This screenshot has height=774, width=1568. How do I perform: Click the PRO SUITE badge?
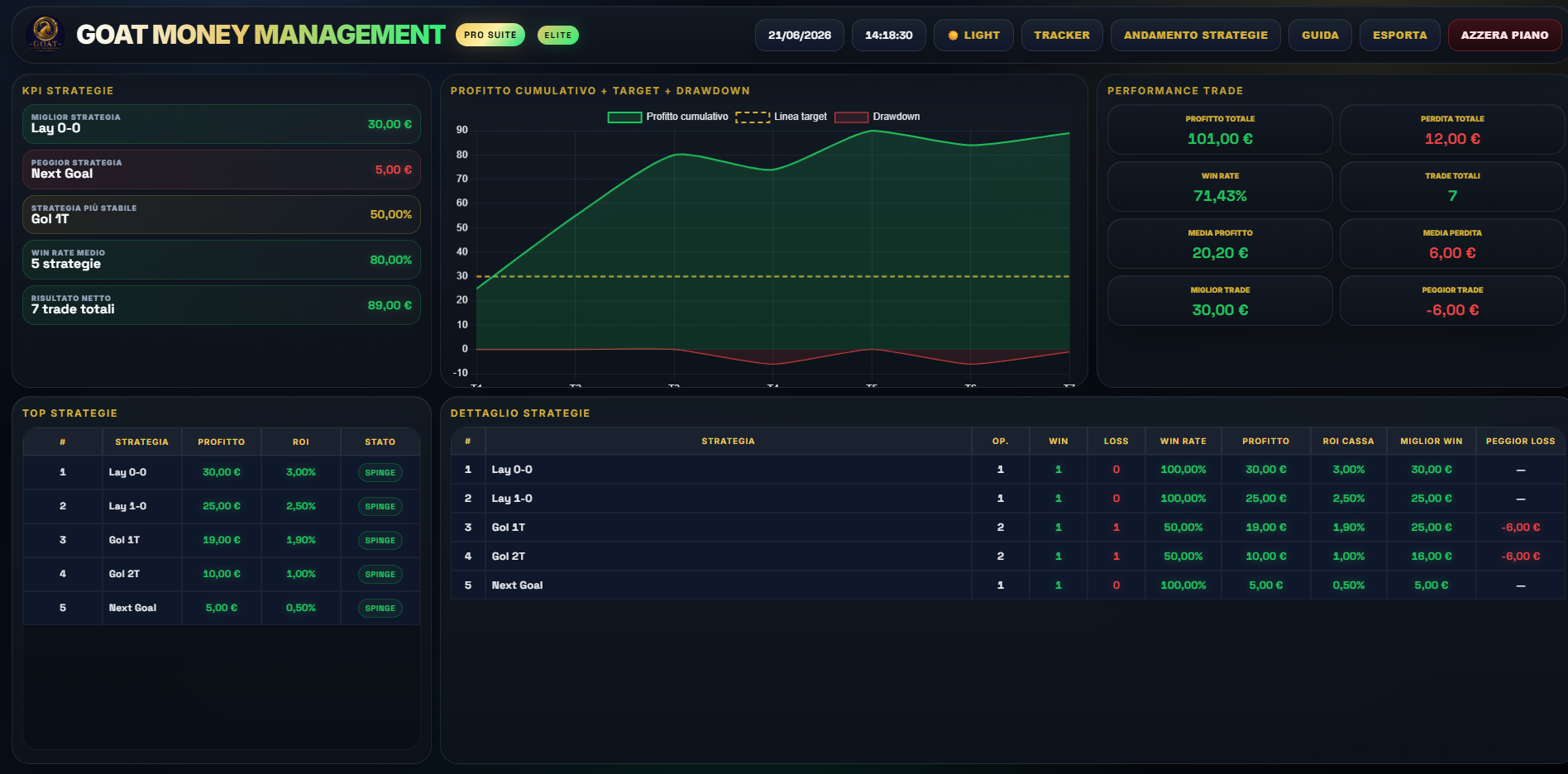click(490, 35)
